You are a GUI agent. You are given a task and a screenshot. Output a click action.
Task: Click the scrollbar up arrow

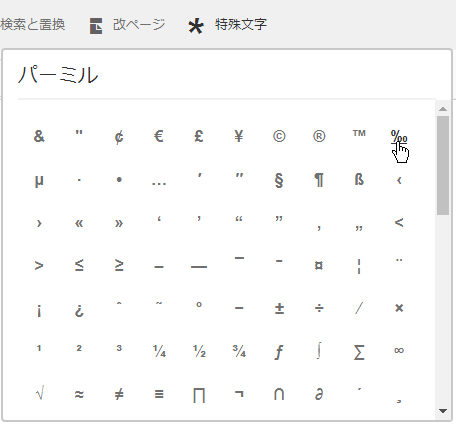(x=443, y=109)
